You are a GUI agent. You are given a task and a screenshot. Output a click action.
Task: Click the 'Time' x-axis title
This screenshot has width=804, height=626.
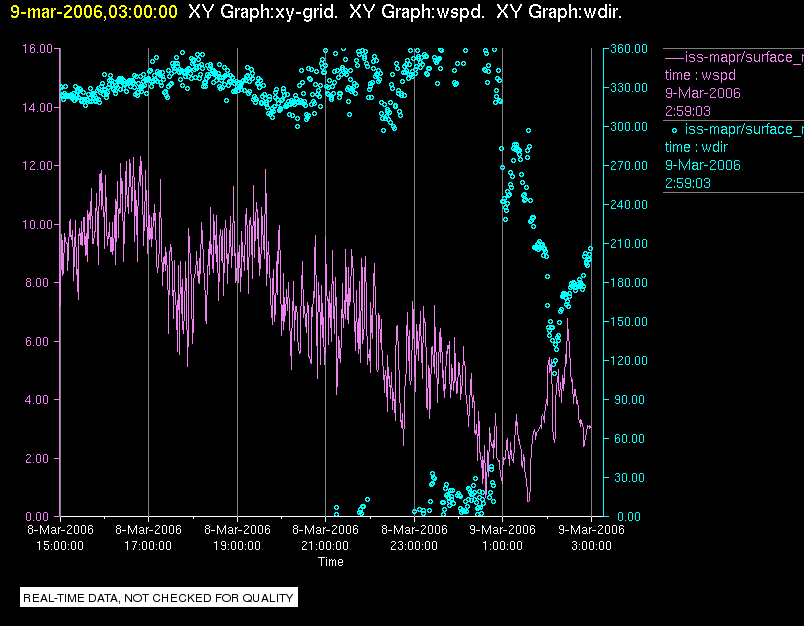331,562
